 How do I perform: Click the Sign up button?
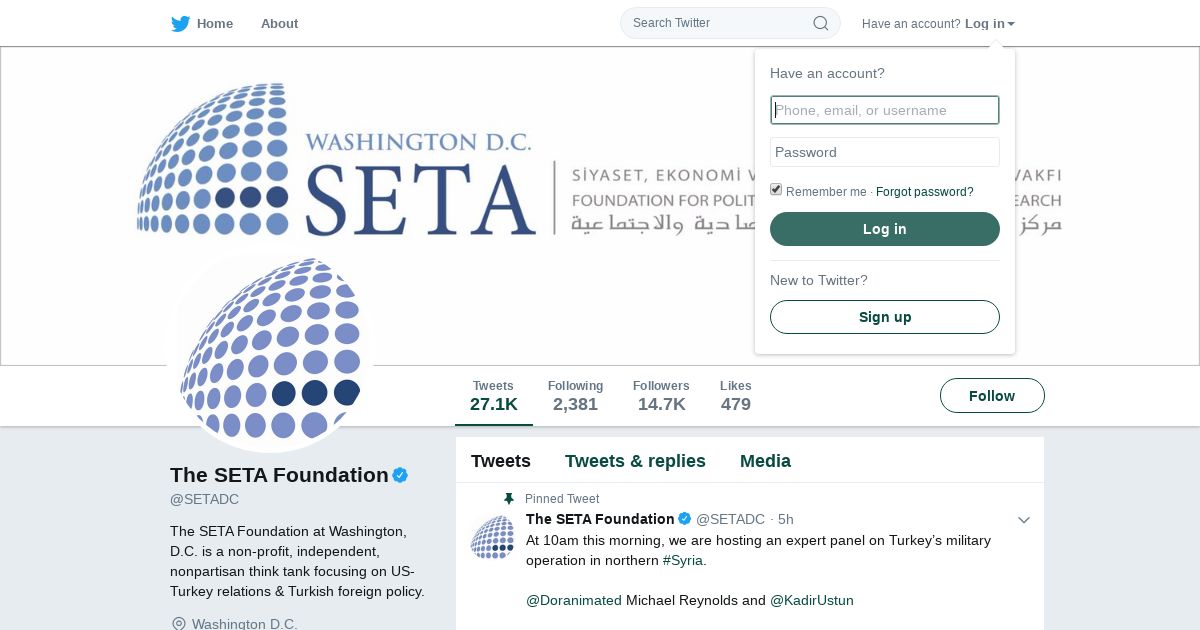[885, 317]
